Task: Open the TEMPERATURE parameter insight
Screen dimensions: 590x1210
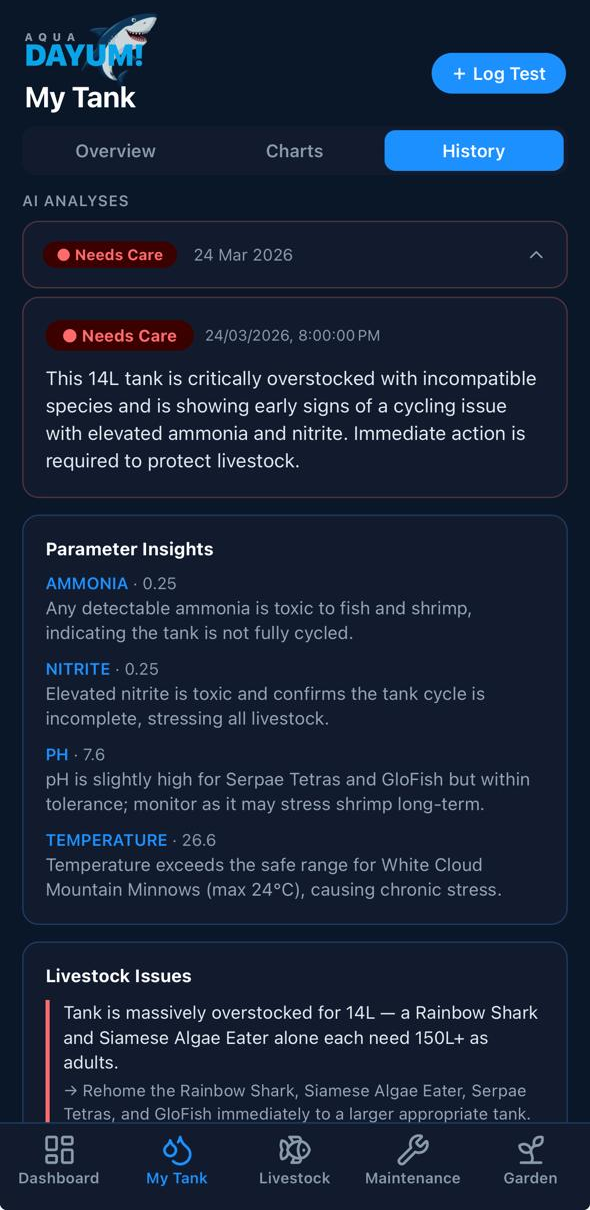Action: click(106, 840)
